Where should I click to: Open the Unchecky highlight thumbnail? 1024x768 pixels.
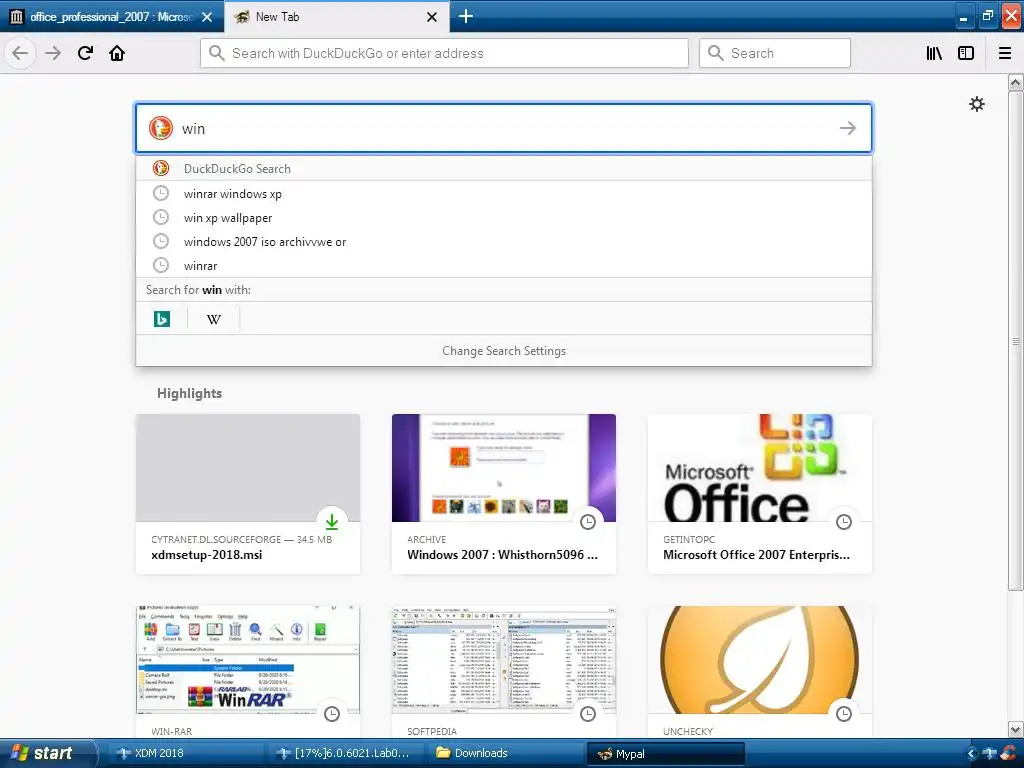pyautogui.click(x=760, y=660)
